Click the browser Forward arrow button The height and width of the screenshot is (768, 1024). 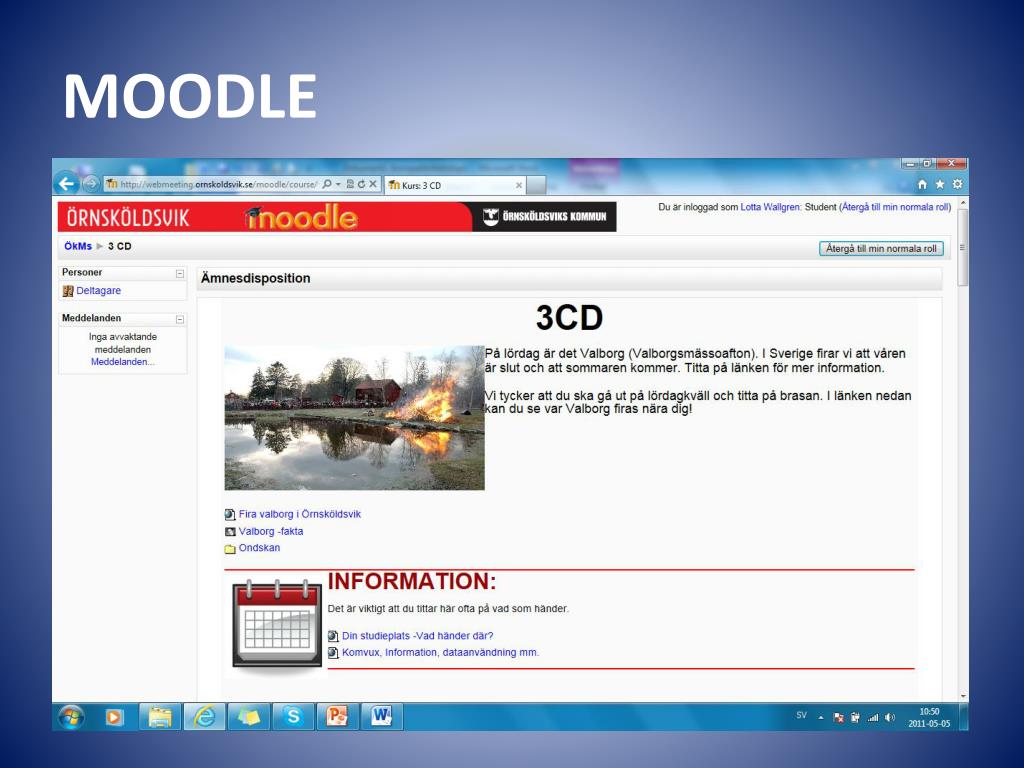point(91,184)
